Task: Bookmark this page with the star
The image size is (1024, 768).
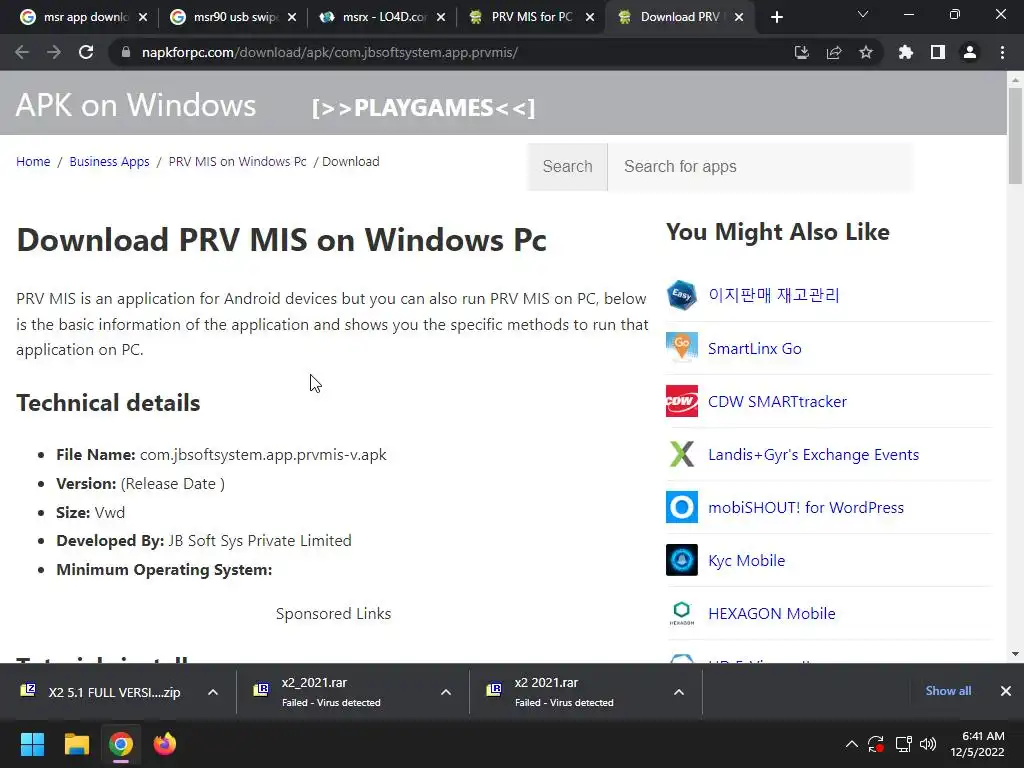Action: coord(866,52)
